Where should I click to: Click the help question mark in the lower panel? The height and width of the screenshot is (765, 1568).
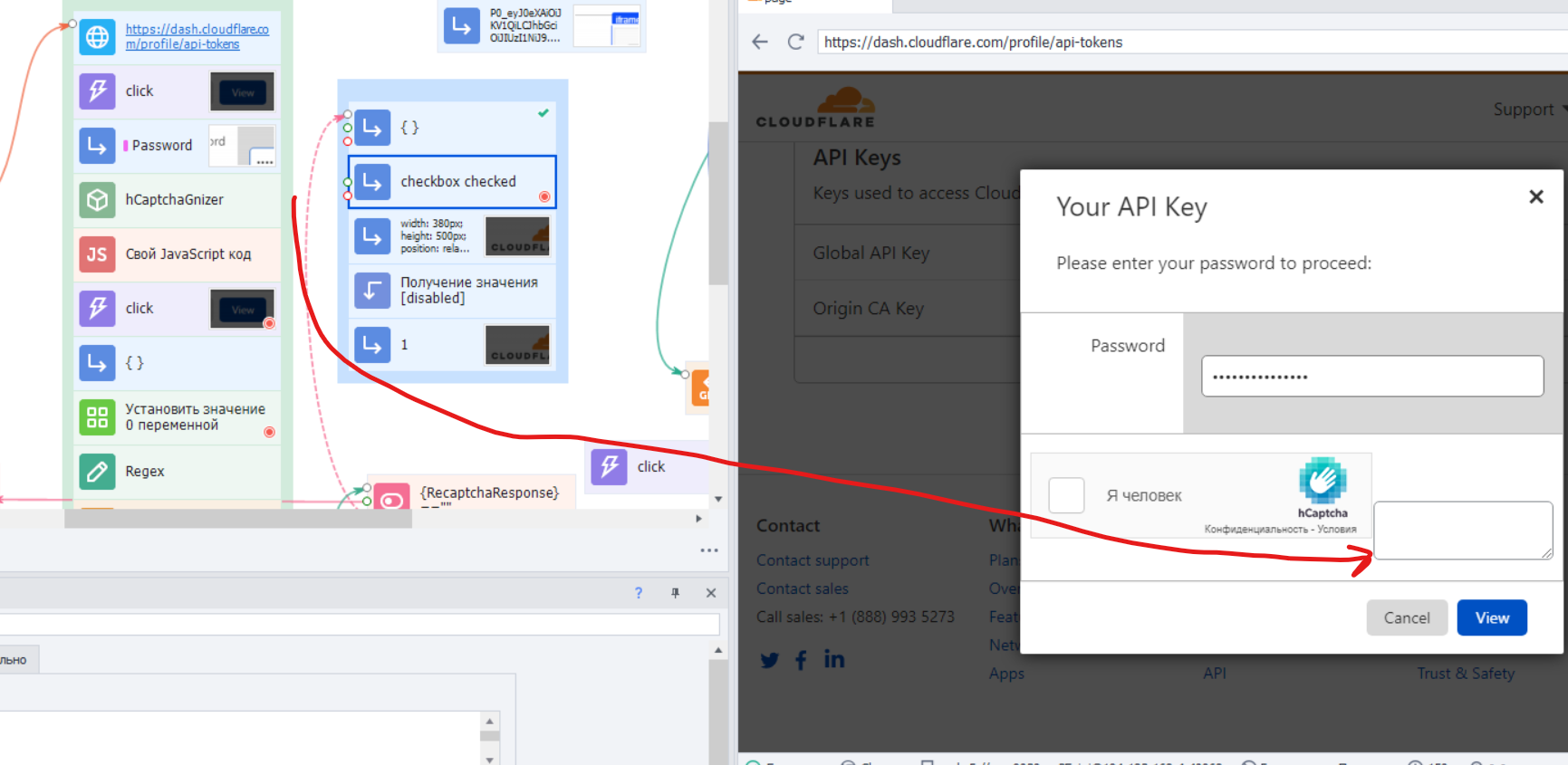point(639,593)
